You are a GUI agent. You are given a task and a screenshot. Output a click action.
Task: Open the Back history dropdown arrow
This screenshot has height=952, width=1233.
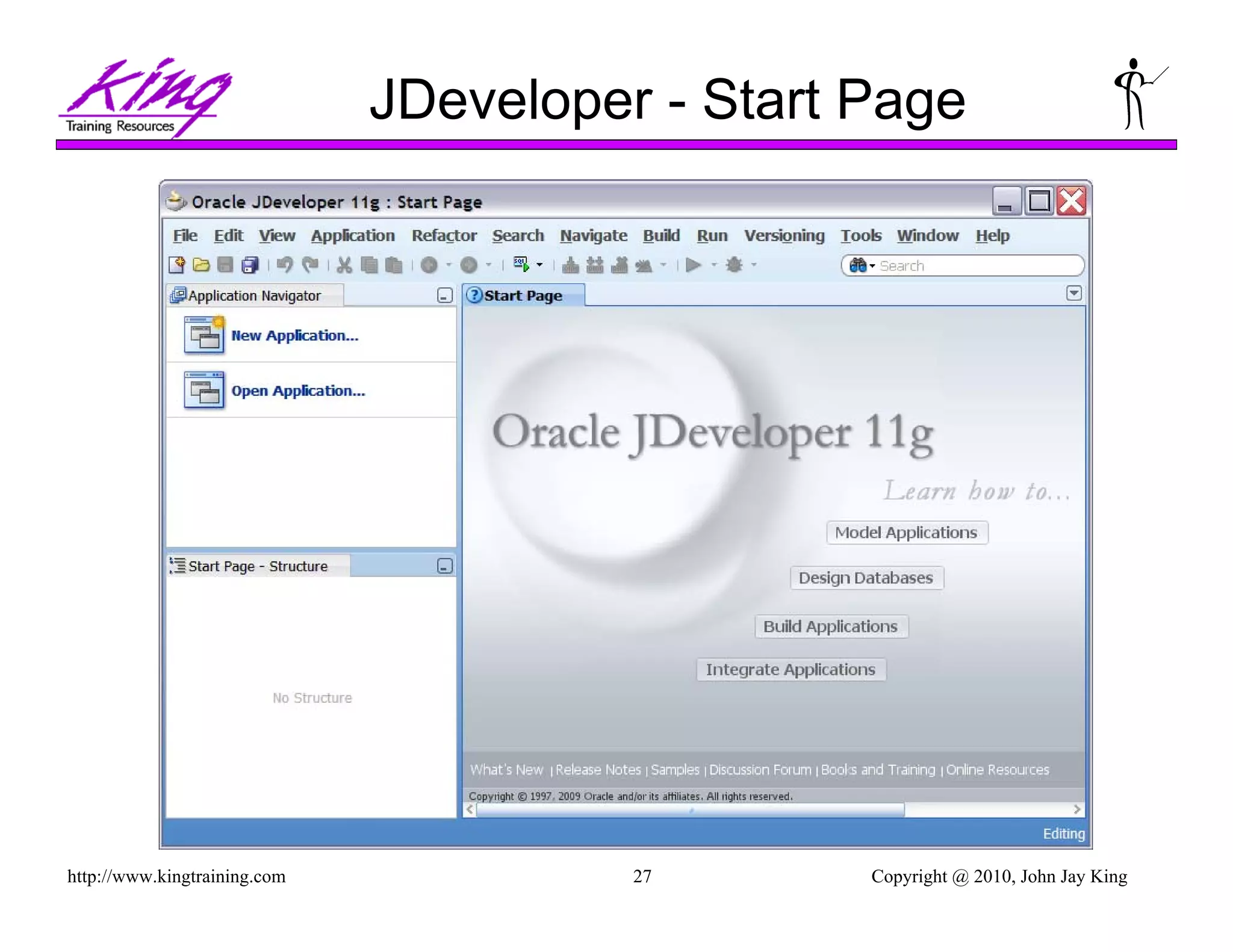449,265
